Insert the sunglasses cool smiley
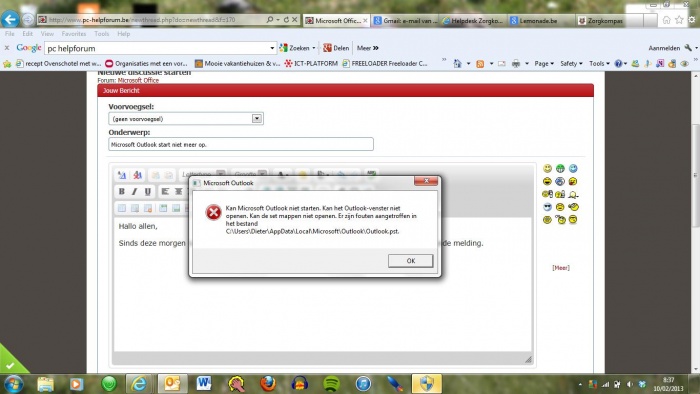 click(x=547, y=207)
